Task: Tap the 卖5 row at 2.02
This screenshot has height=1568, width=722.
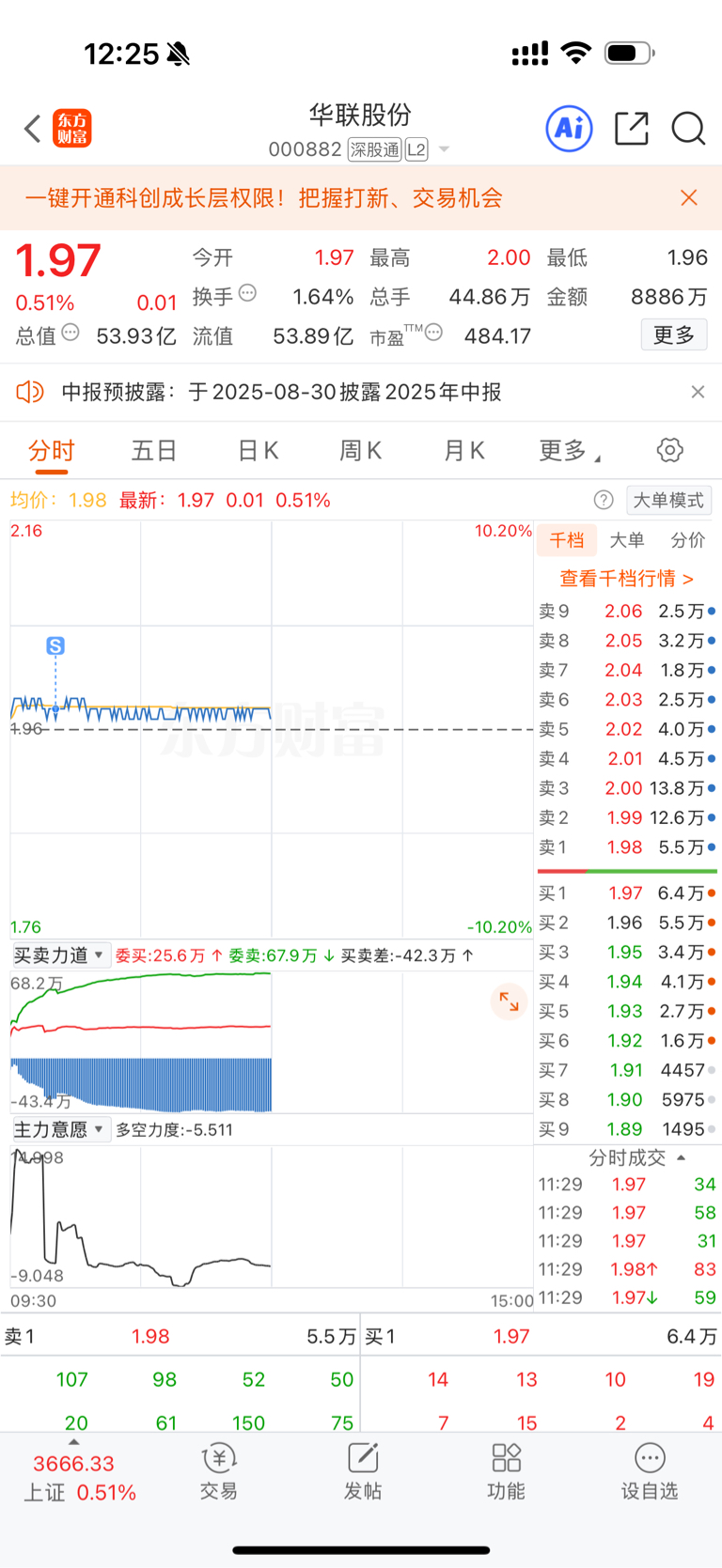Action: click(x=627, y=729)
